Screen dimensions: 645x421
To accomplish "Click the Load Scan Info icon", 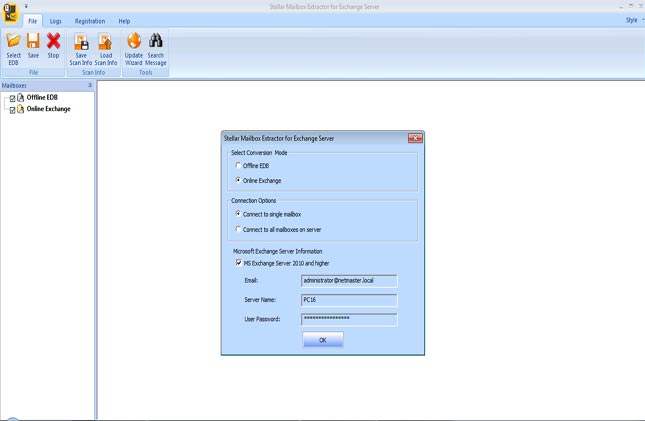I will pos(105,41).
